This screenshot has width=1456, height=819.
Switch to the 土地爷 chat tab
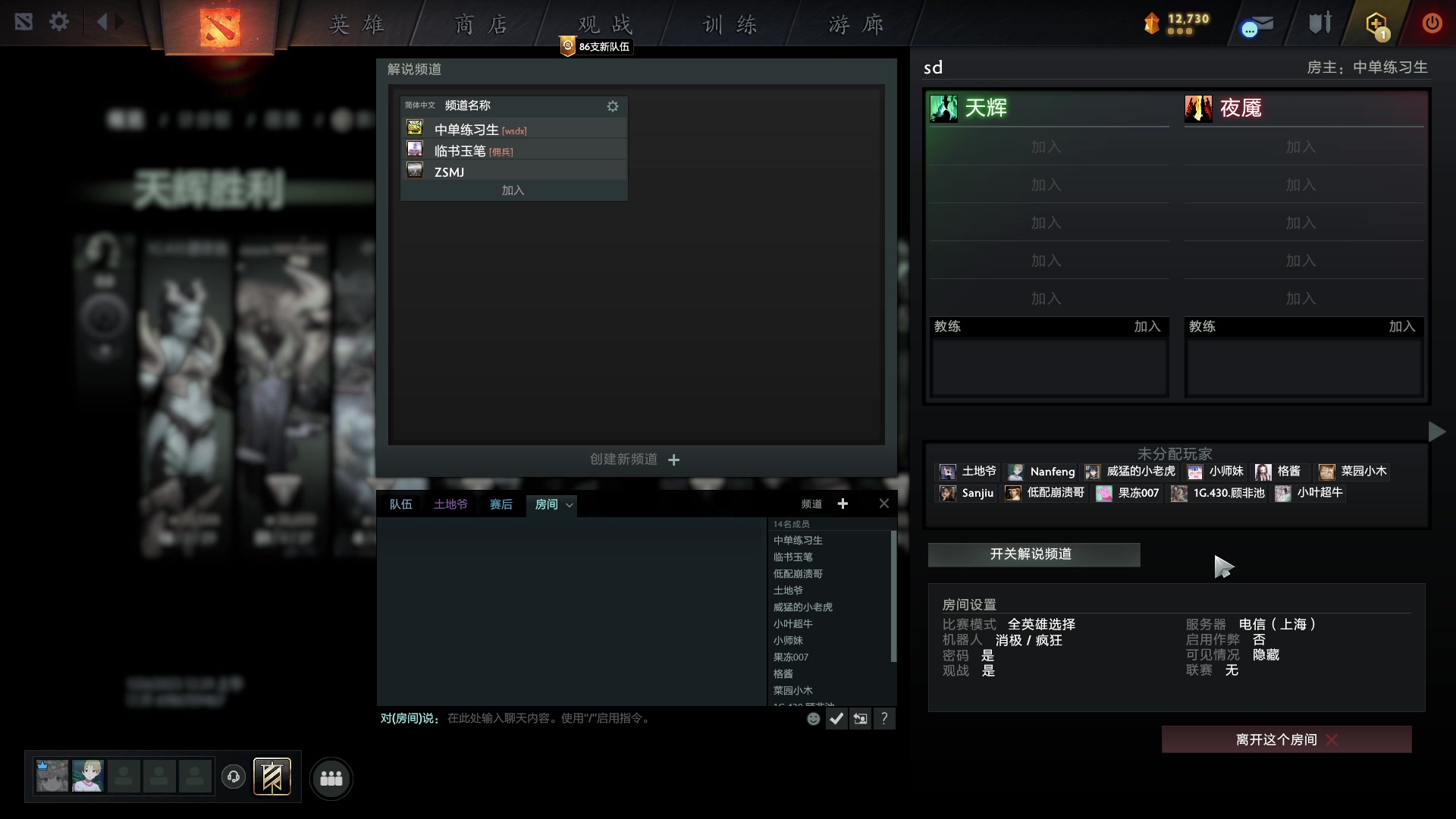click(x=450, y=504)
